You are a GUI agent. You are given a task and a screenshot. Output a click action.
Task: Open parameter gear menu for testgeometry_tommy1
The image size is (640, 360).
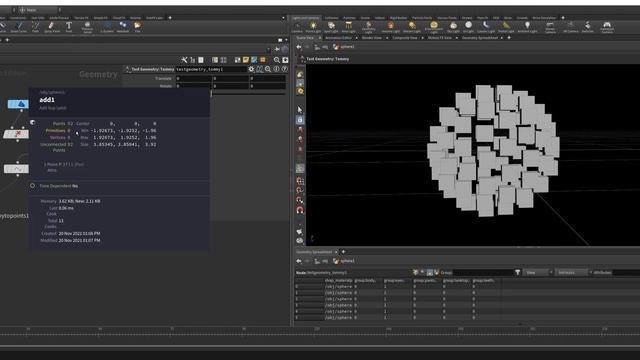click(x=251, y=69)
